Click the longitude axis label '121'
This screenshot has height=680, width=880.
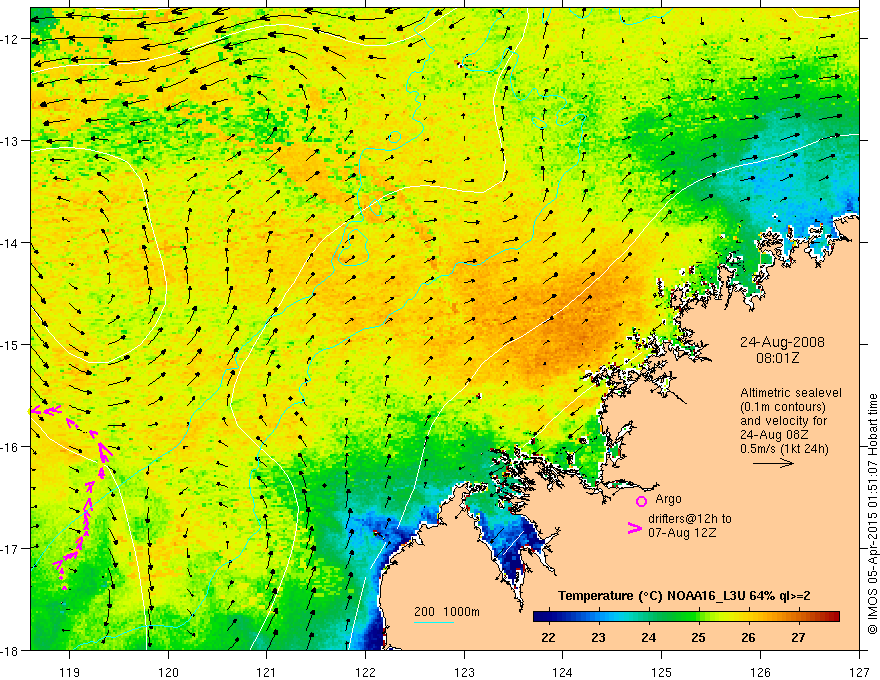267,672
